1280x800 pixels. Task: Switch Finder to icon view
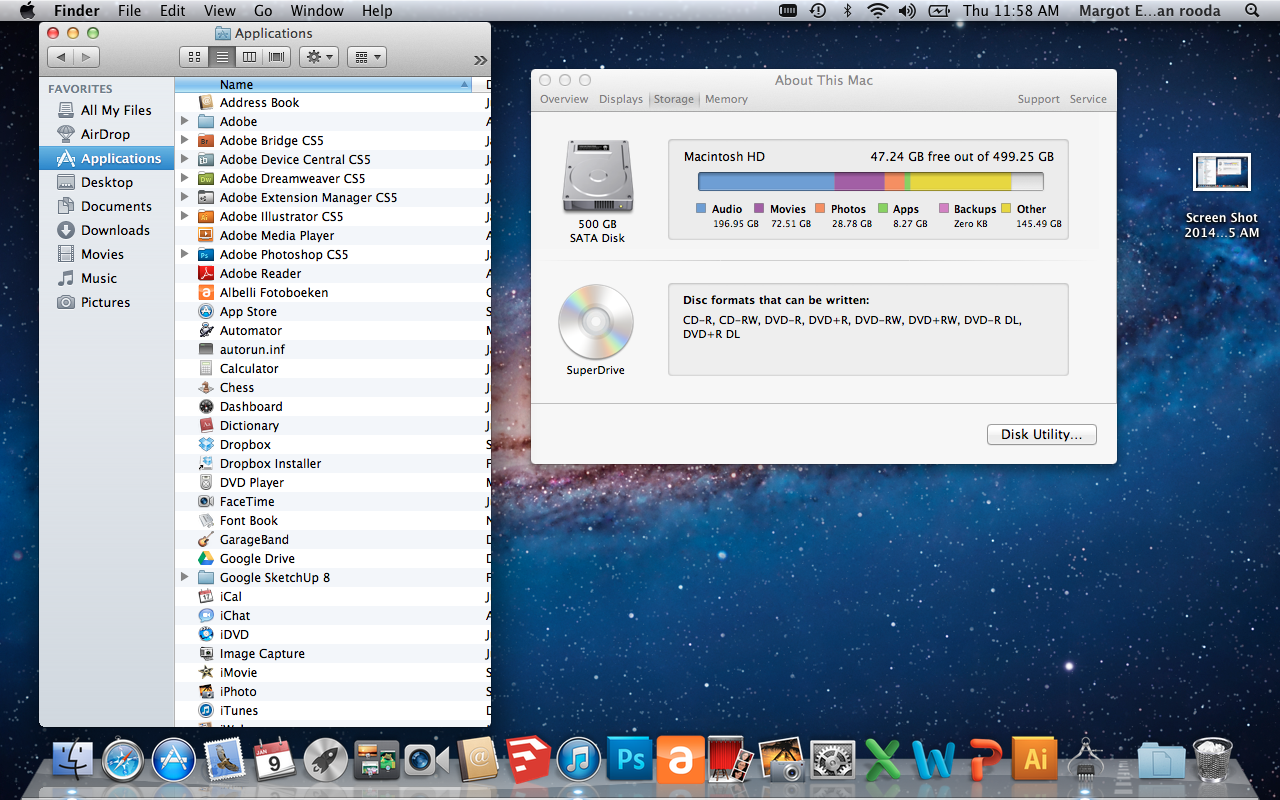[x=194, y=57]
